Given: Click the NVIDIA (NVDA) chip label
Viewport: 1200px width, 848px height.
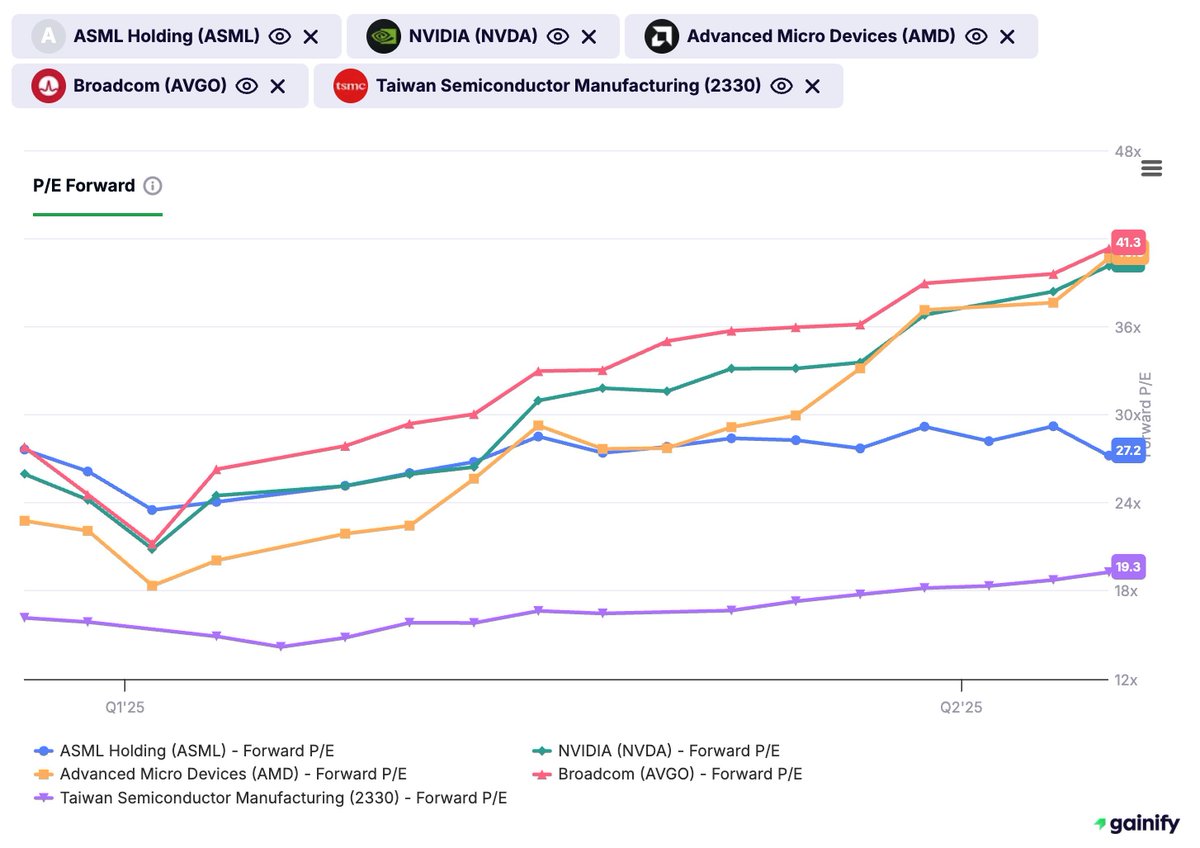Looking at the screenshot, I should point(473,37).
